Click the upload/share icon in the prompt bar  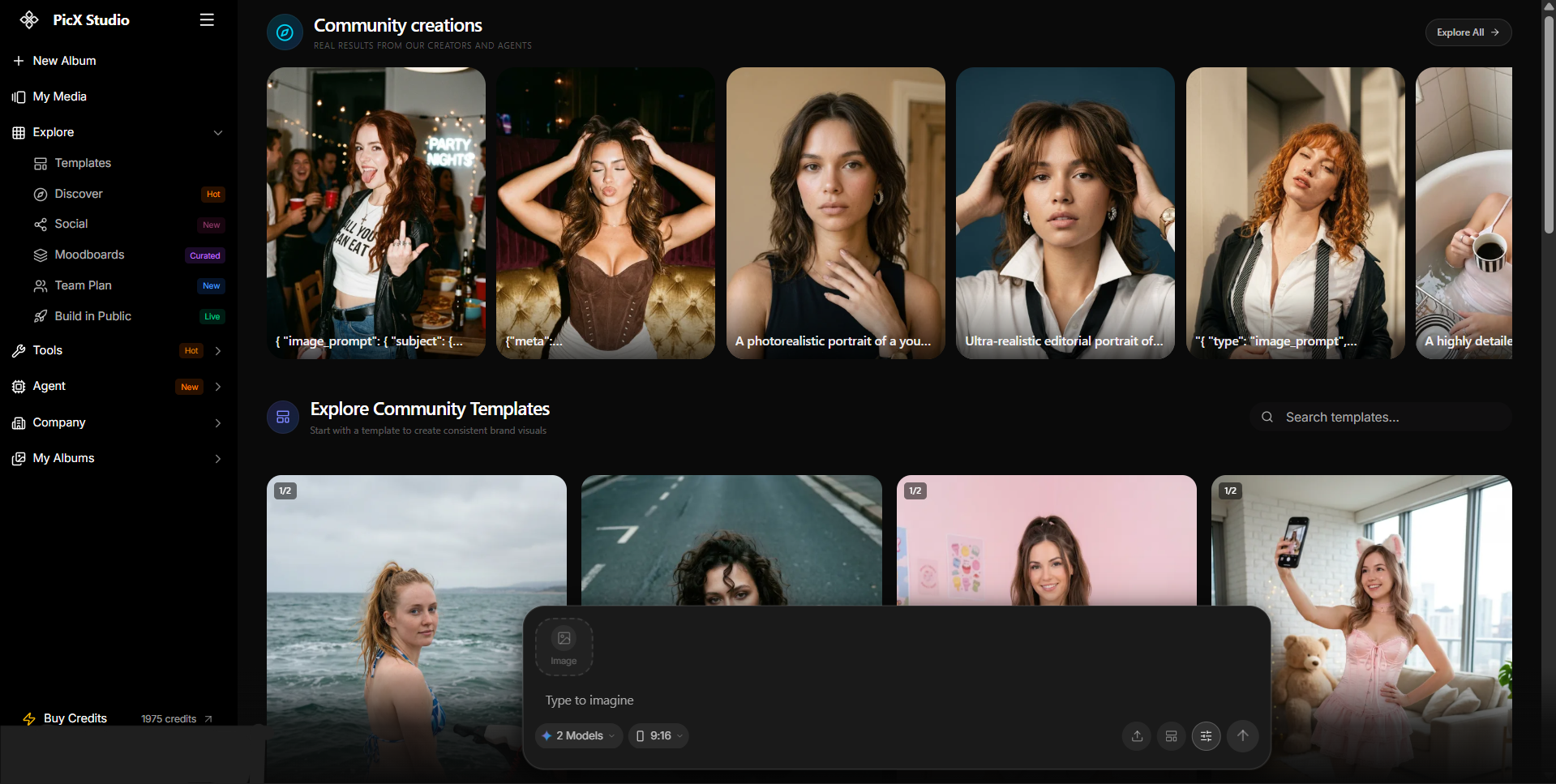click(1137, 736)
